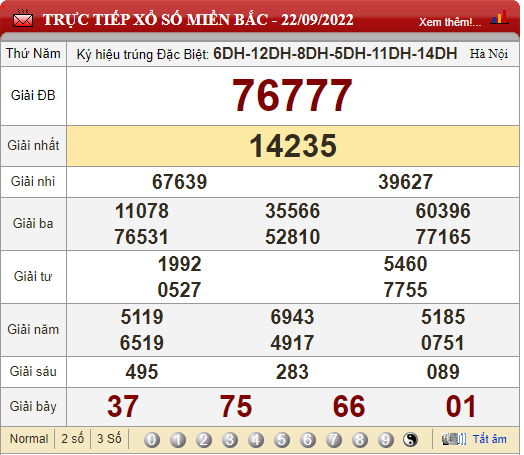Viewport: 524px width, 455px height.
Task: Click second prize number 39627
Action: tap(405, 182)
